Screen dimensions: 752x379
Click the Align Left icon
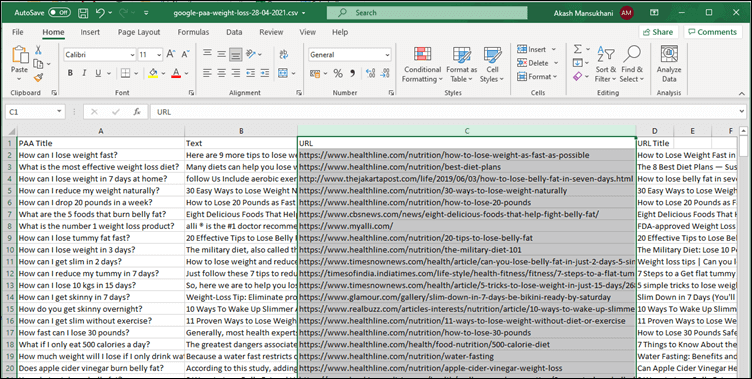(207, 73)
